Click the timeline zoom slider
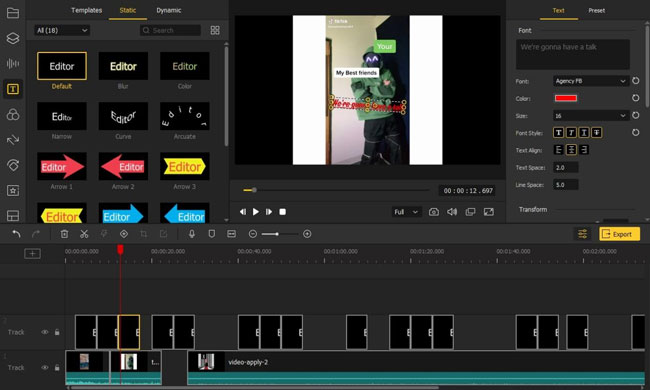This screenshot has width=650, height=390. 280,234
